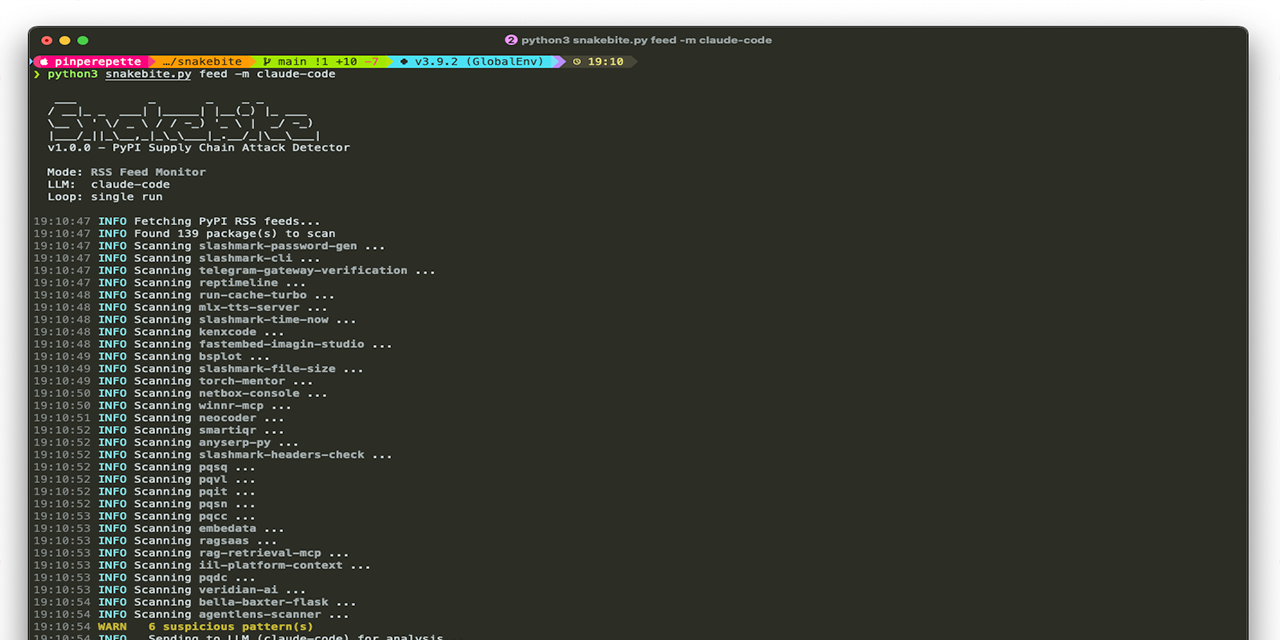Click the 'Scanning bsplot' log line
This screenshot has width=1280, height=640.
pos(152,356)
